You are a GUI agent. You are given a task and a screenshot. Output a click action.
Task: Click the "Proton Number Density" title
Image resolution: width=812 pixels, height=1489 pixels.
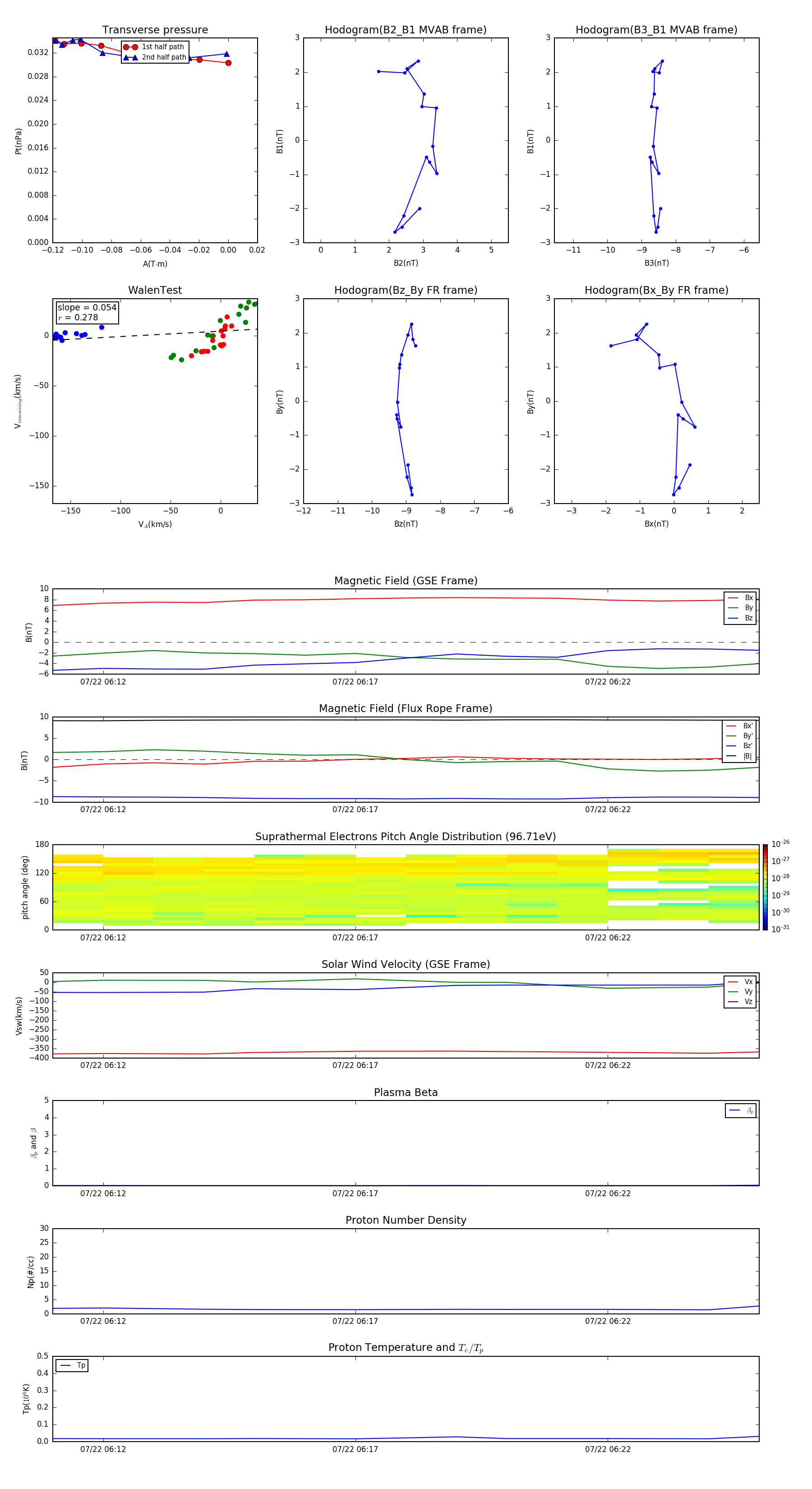click(x=406, y=1221)
